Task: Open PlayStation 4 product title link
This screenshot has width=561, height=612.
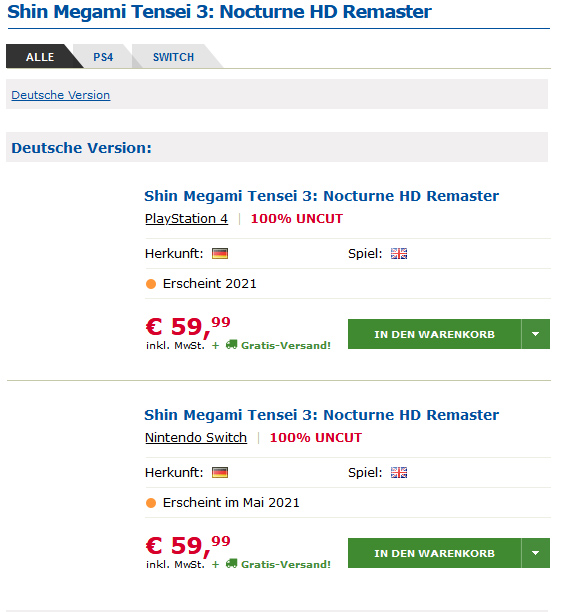Action: [321, 196]
